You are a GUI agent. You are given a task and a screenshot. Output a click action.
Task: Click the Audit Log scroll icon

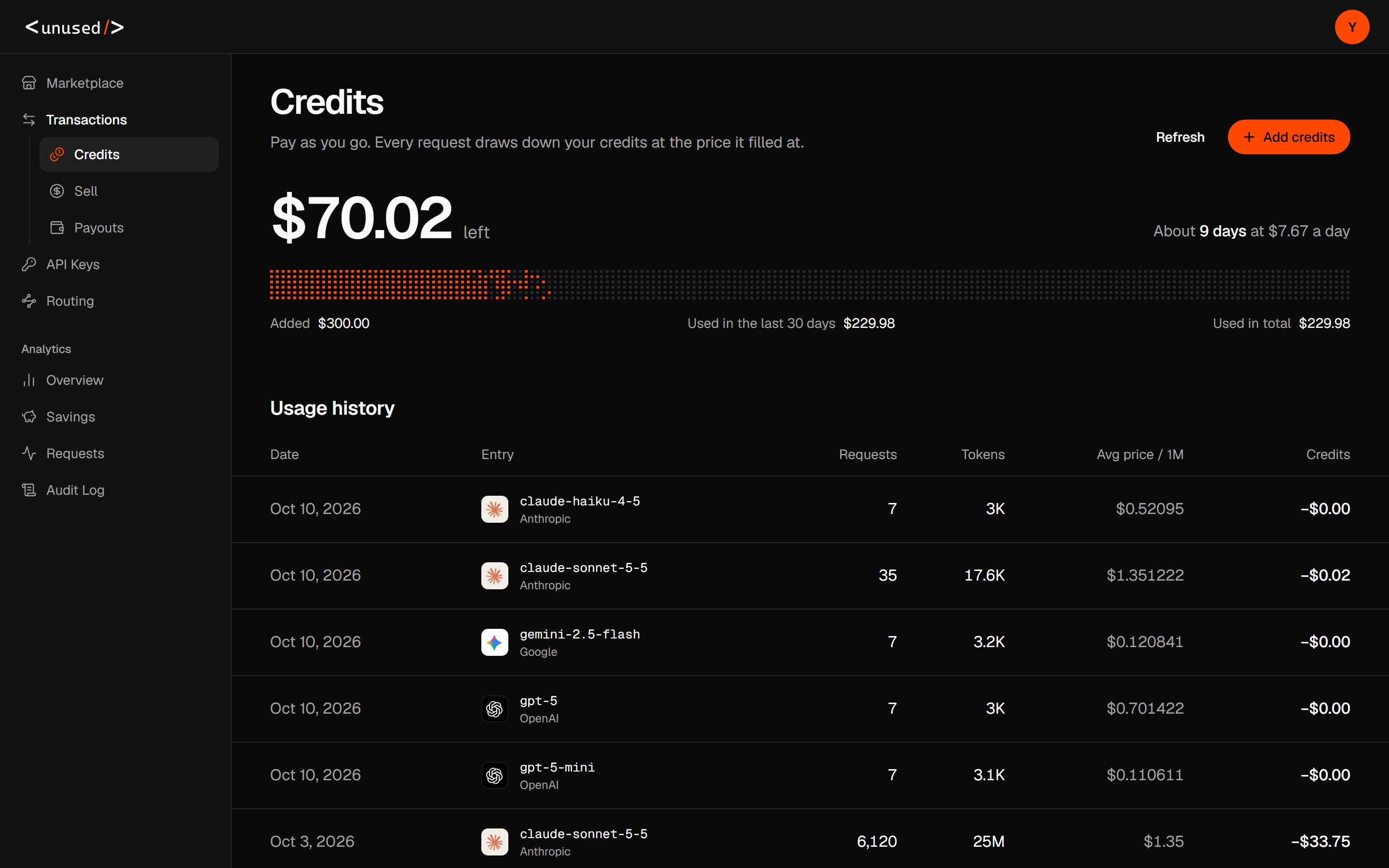pos(29,490)
